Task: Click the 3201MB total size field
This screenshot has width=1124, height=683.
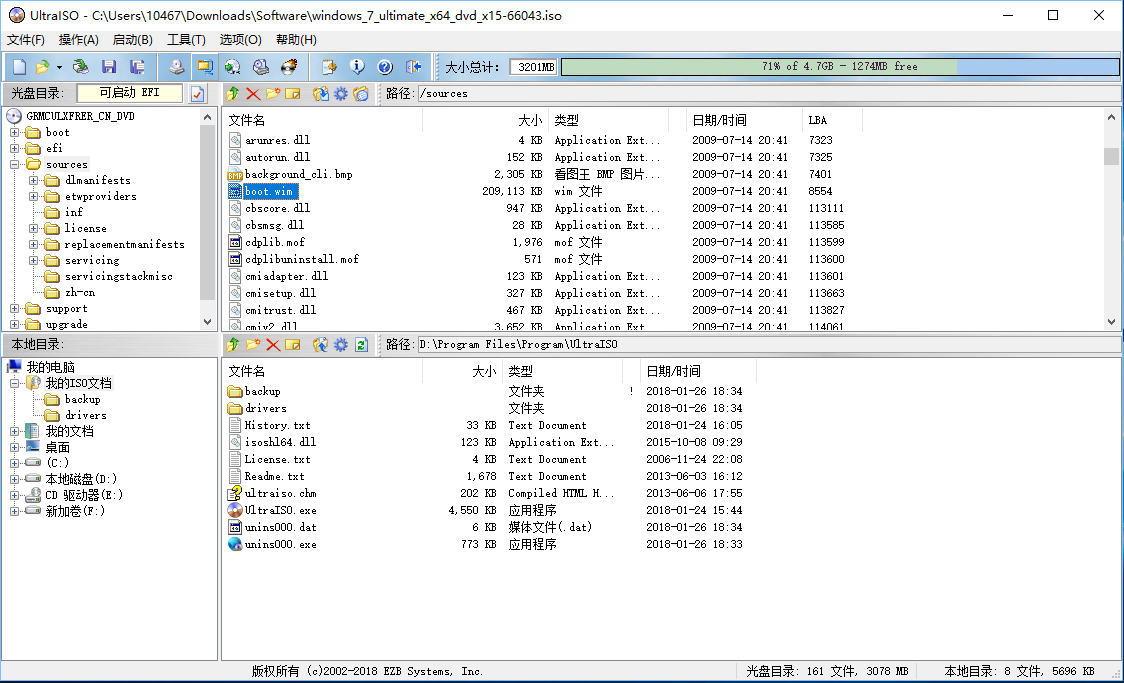Action: [535, 67]
